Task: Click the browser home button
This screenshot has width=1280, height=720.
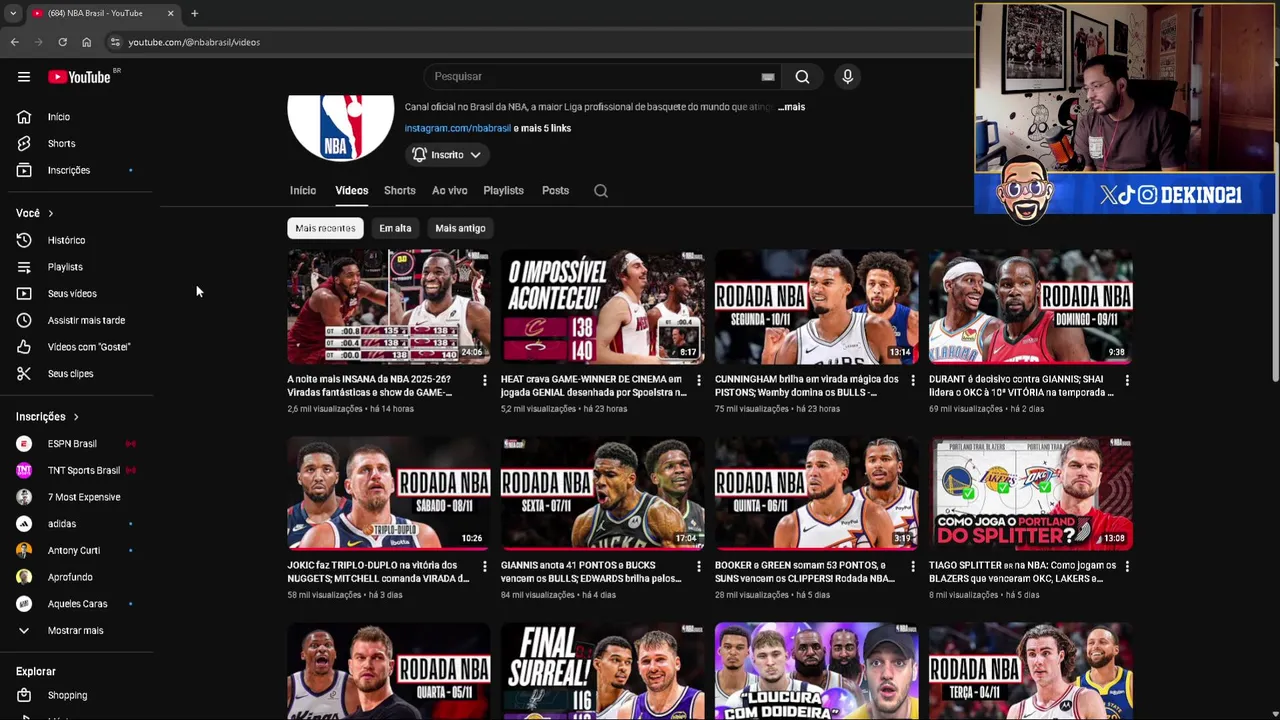Action: 86,42
